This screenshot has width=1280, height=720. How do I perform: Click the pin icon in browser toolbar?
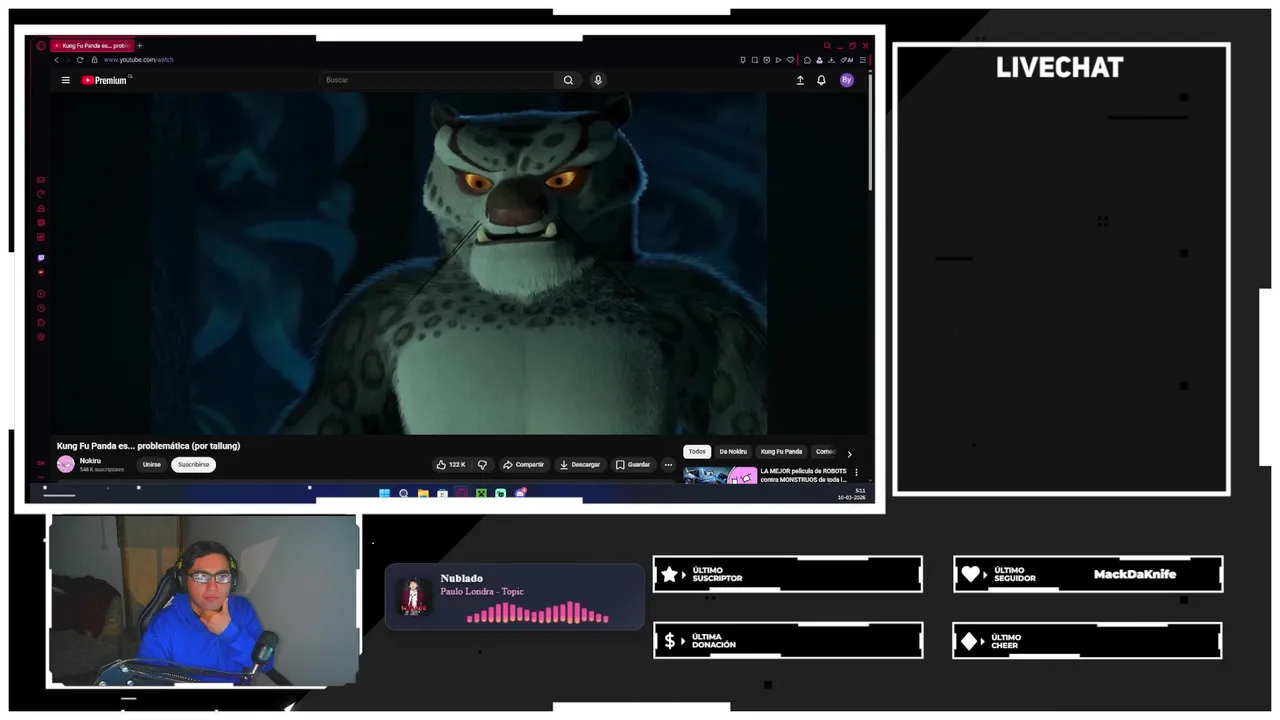click(x=743, y=60)
